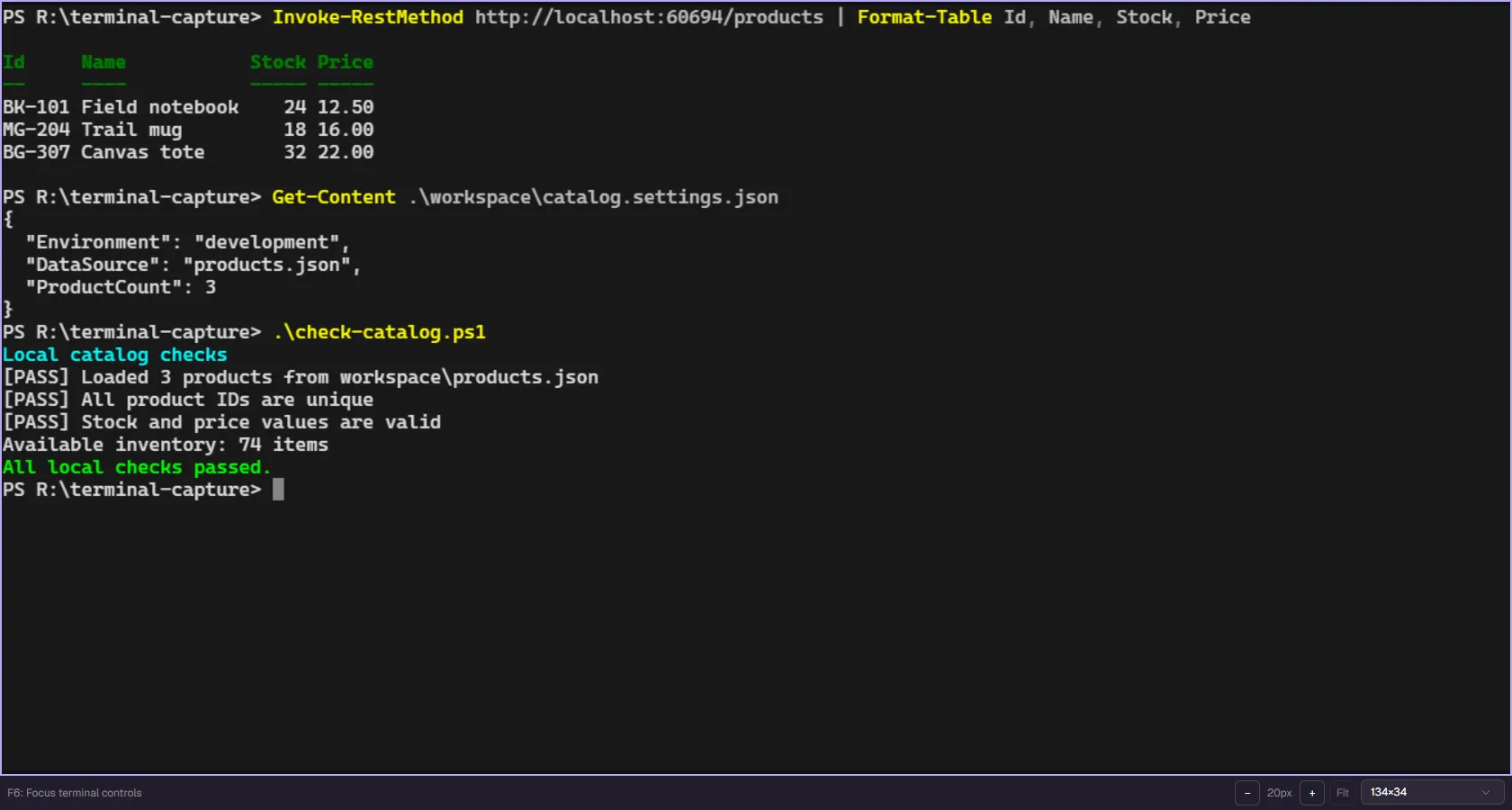The image size is (1512, 810).
Task: Click the .\check-catalog.ps1 command
Action: coord(379,332)
